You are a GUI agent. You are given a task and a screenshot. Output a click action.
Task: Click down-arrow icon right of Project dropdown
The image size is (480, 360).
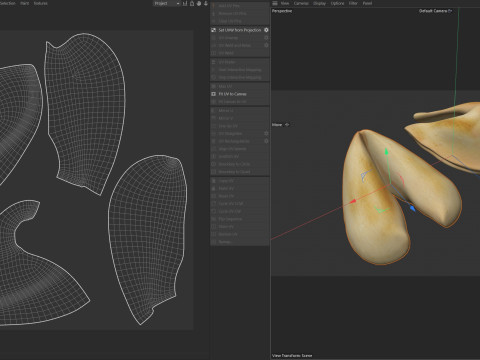pos(206,3)
